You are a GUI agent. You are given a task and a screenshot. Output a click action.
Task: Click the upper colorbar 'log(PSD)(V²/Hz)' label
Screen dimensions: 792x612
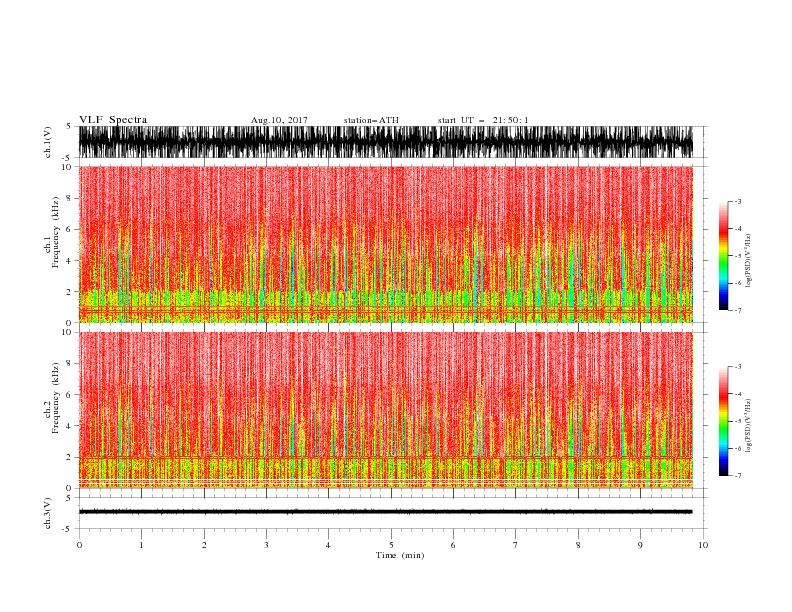(749, 261)
